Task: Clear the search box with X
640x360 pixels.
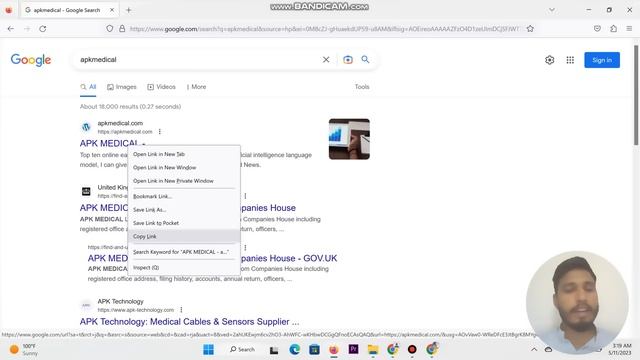Action: tap(326, 60)
